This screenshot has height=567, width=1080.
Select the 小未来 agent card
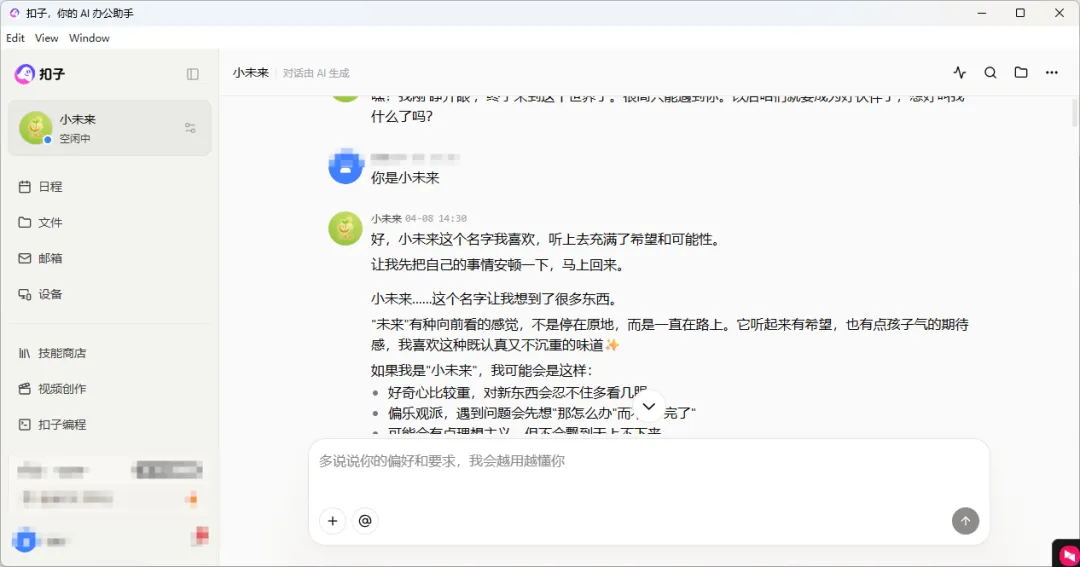110,128
